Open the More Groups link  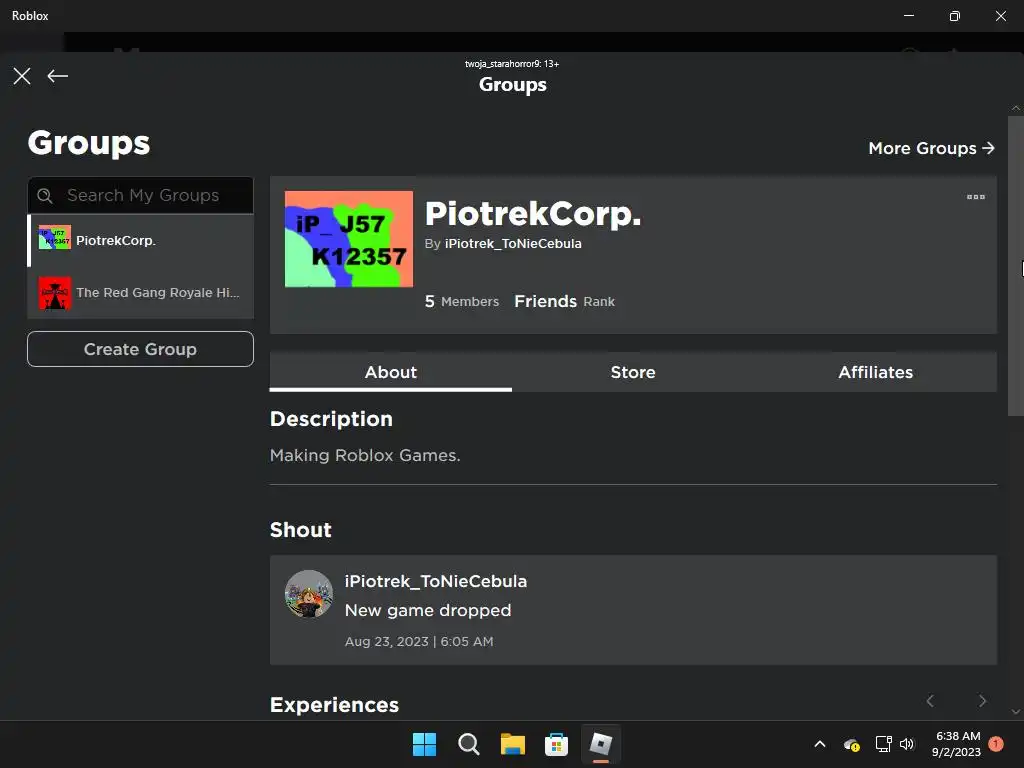(931, 148)
